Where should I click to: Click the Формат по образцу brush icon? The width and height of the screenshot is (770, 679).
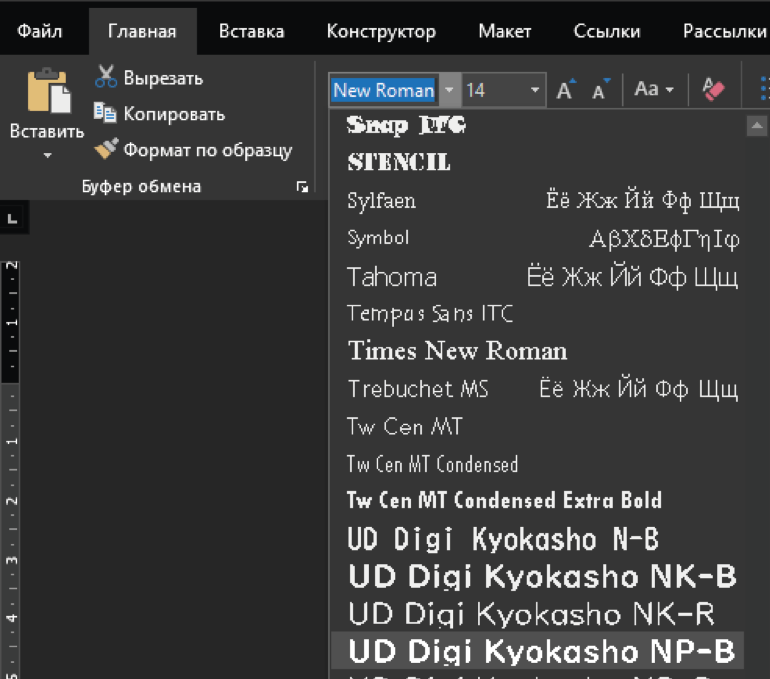(x=106, y=149)
